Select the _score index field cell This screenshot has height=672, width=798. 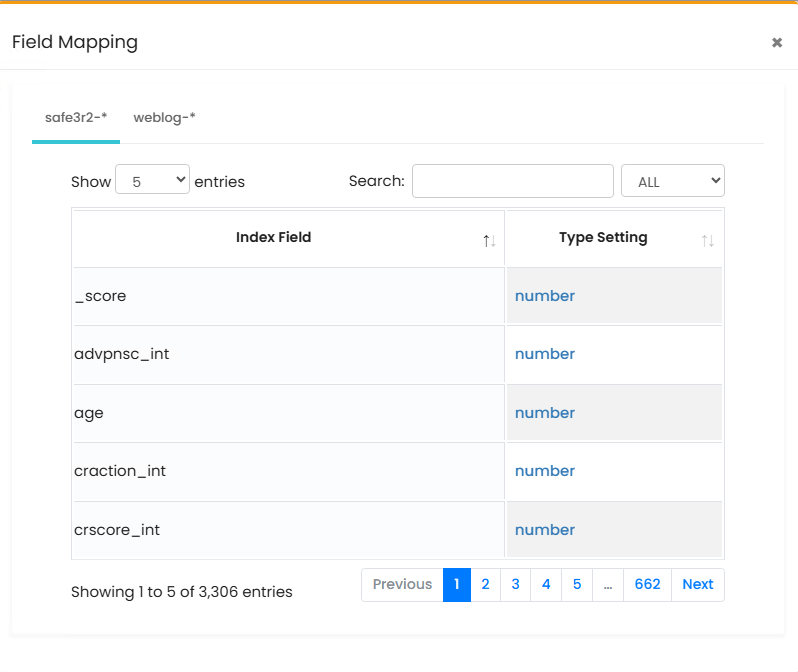pos(289,296)
